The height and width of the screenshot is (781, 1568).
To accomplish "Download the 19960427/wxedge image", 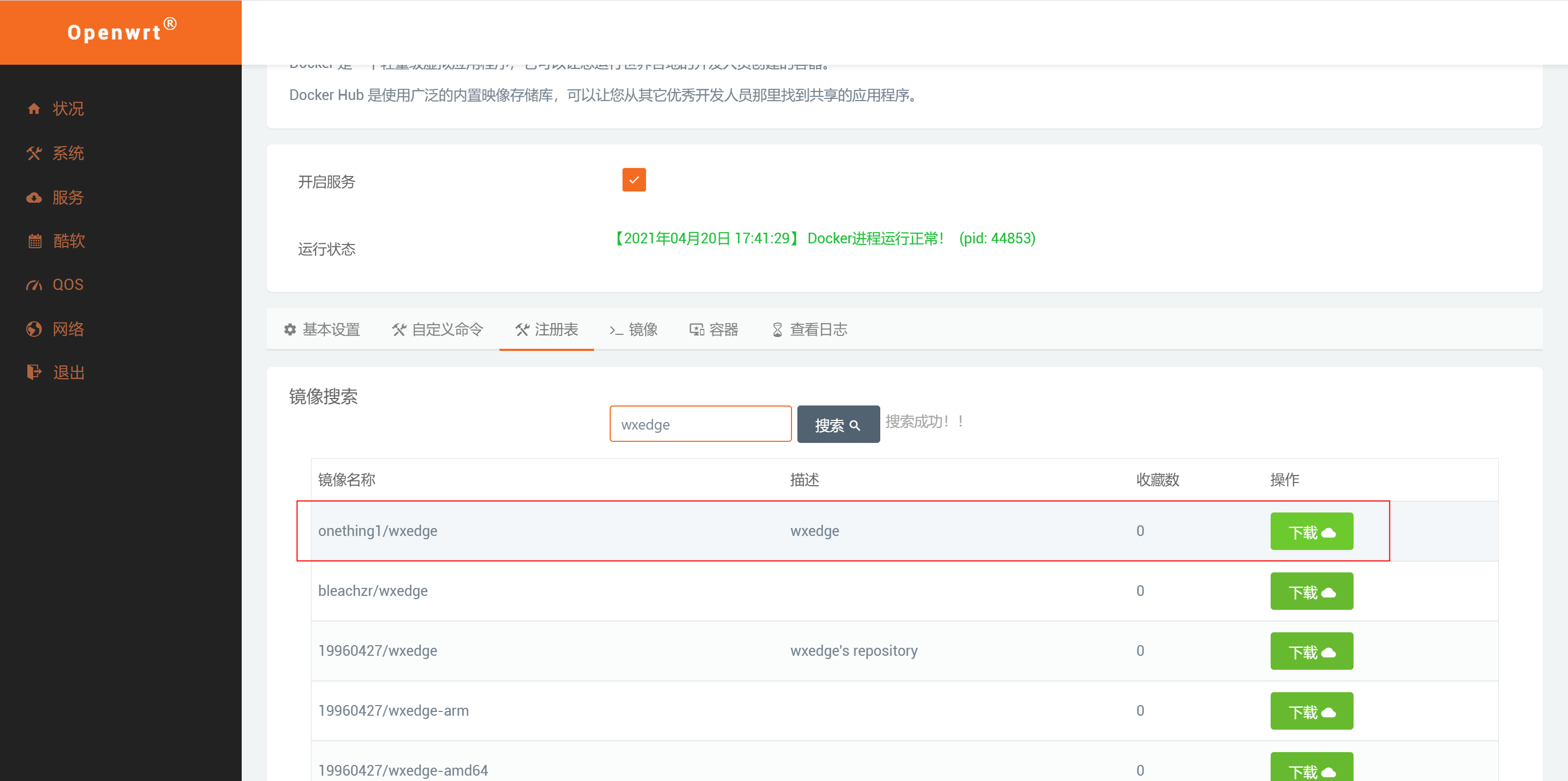I will tap(1312, 652).
